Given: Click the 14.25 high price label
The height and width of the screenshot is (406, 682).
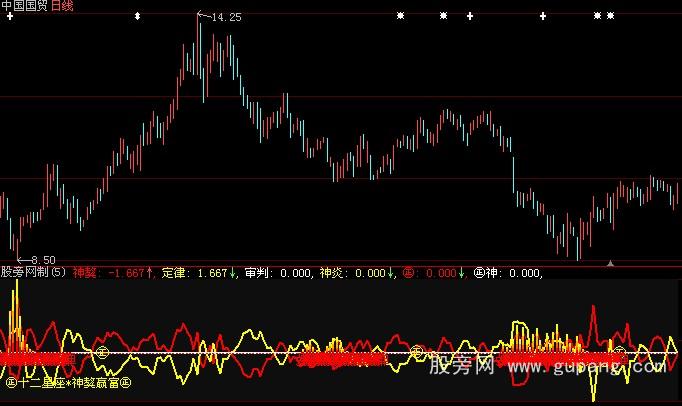Looking at the screenshot, I should point(225,17).
